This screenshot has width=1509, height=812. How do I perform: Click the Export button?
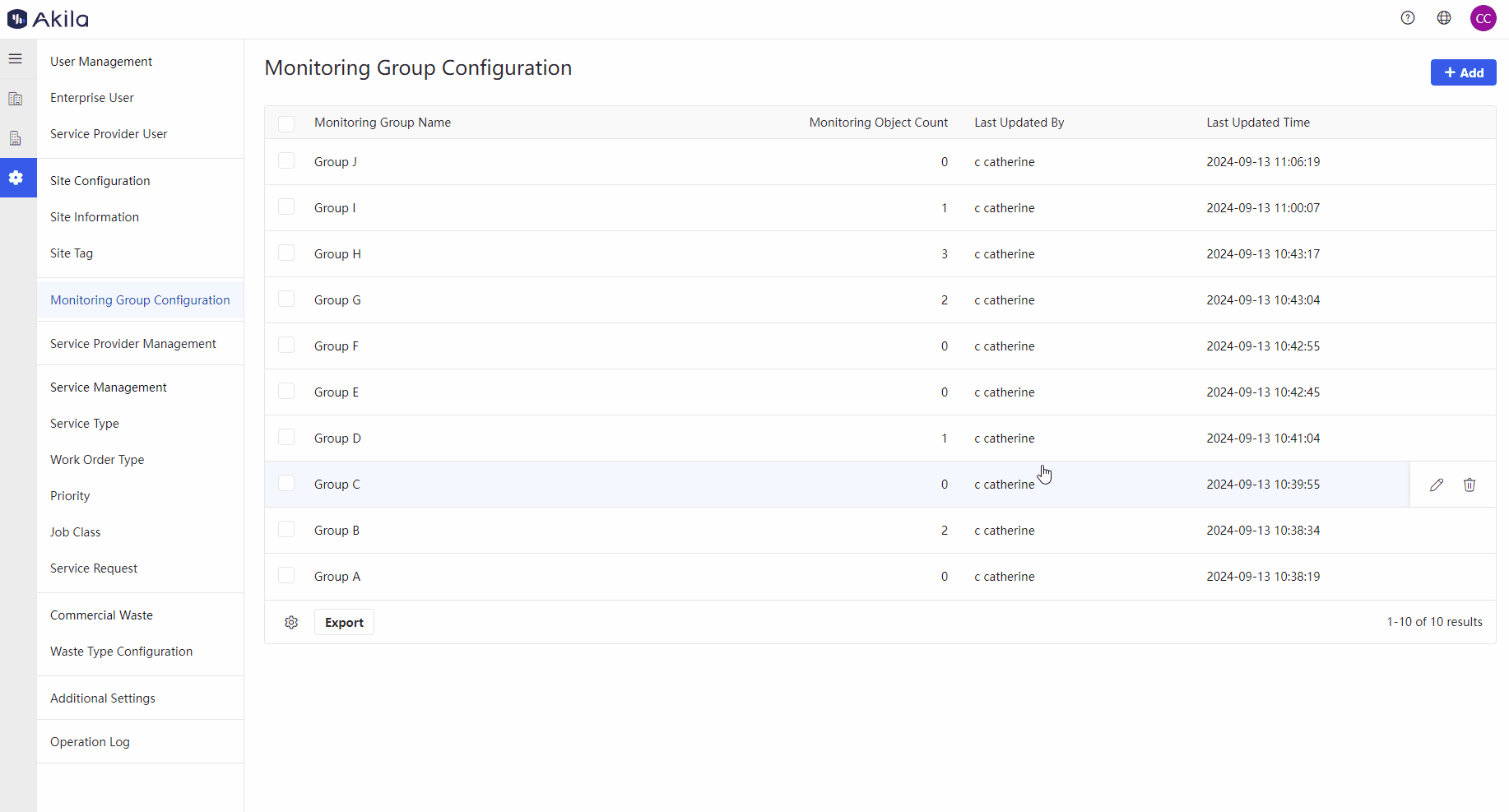pos(344,622)
